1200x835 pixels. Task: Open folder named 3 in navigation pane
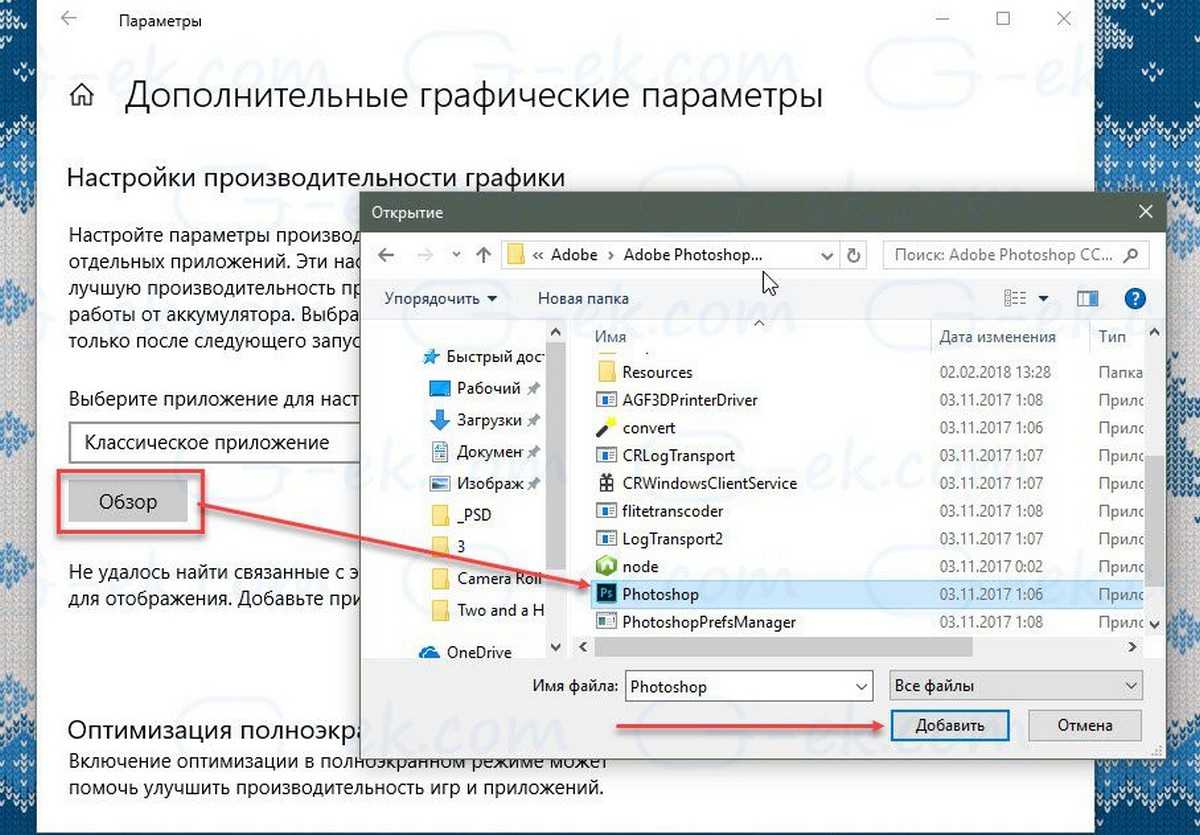[x=447, y=547]
